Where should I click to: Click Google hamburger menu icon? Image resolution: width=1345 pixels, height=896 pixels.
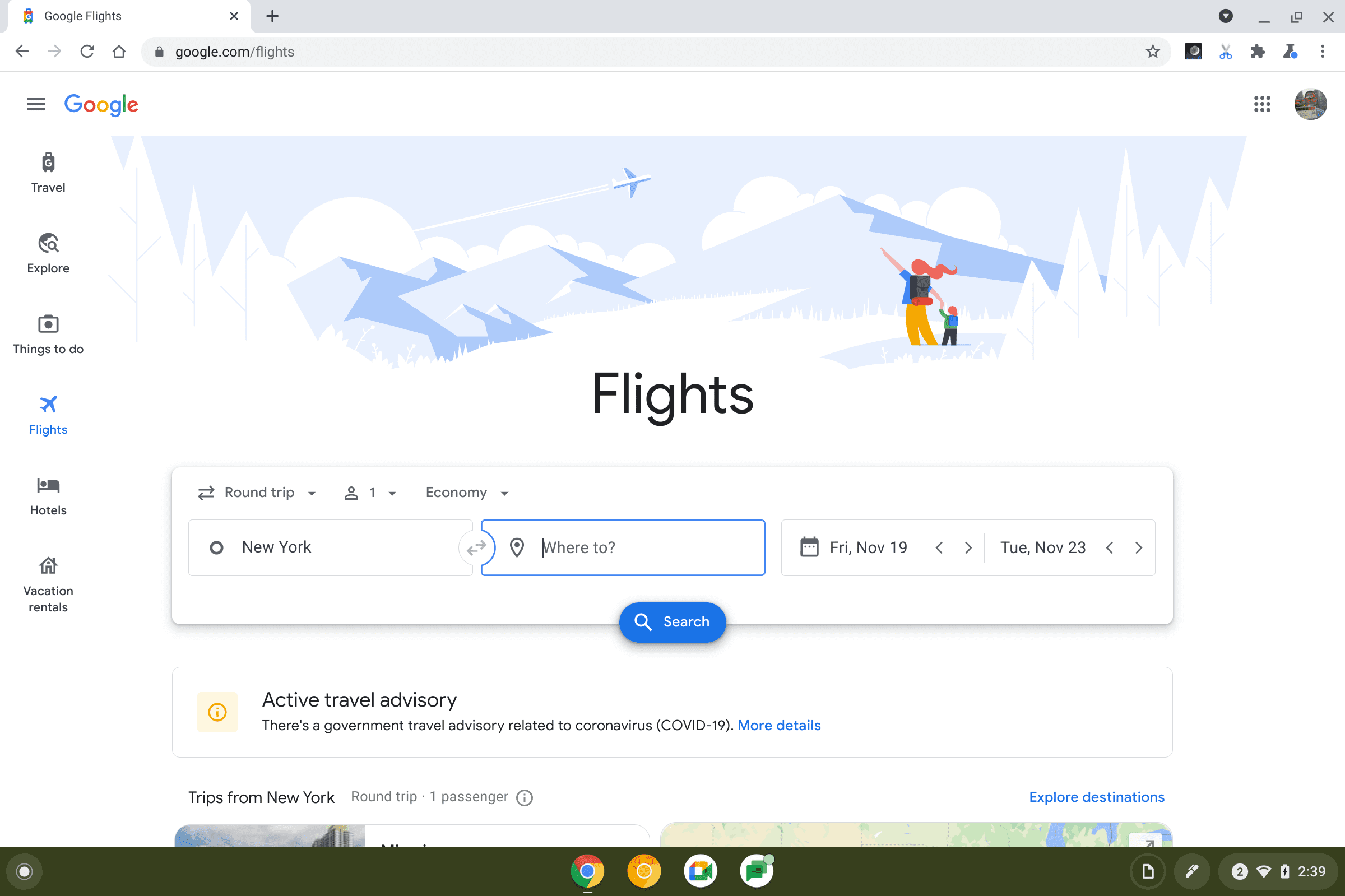point(36,103)
